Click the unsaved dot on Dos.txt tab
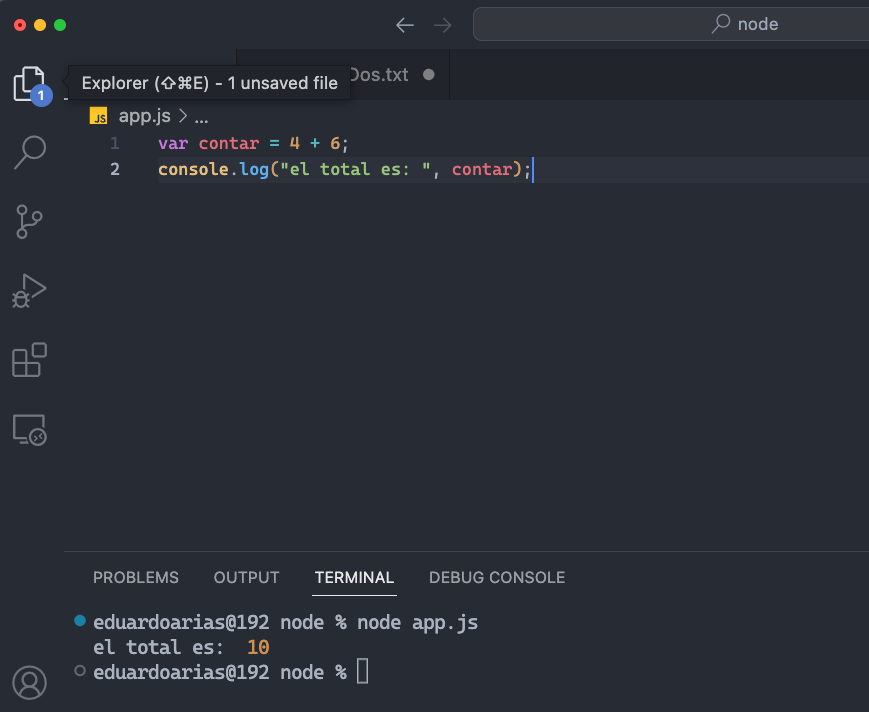869x712 pixels. click(x=428, y=75)
